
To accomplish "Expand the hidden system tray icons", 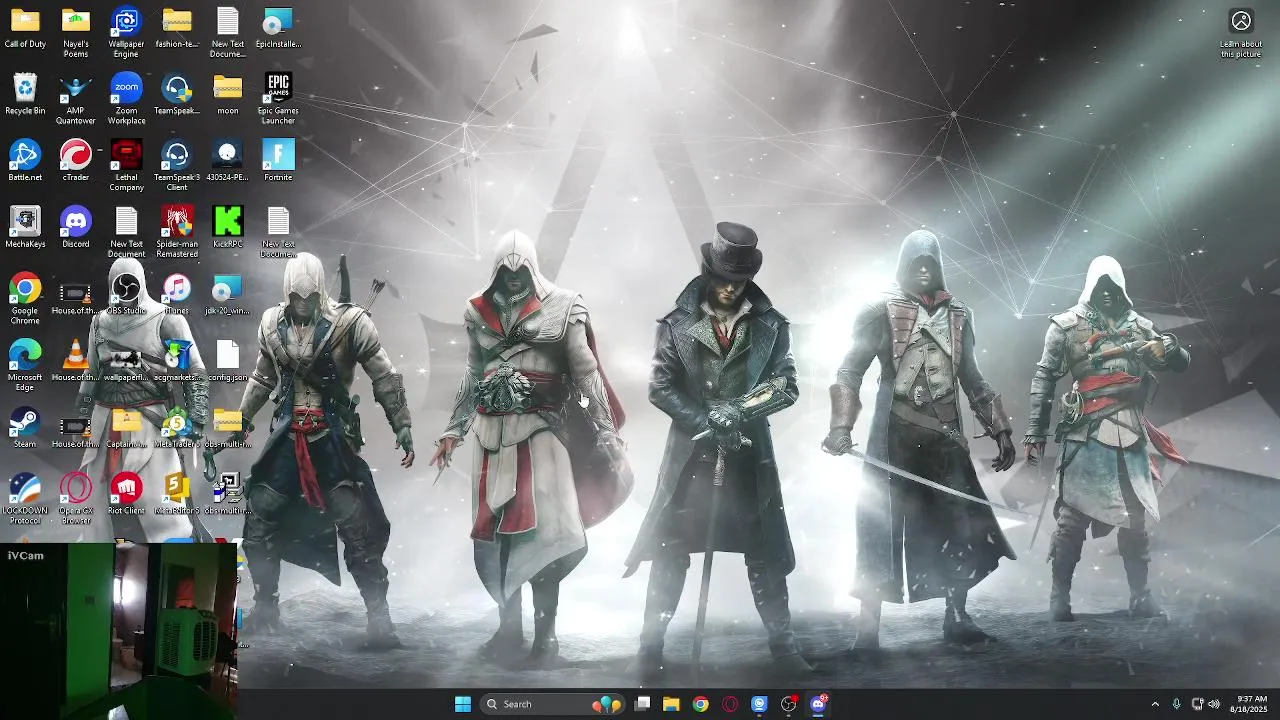I will click(x=1155, y=704).
